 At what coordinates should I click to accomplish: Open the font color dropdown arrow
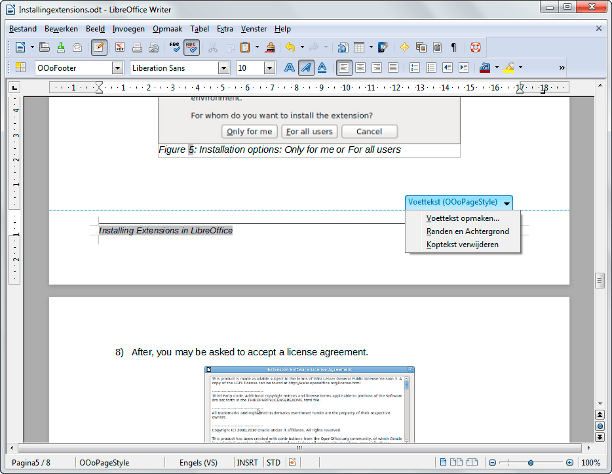coord(496,68)
